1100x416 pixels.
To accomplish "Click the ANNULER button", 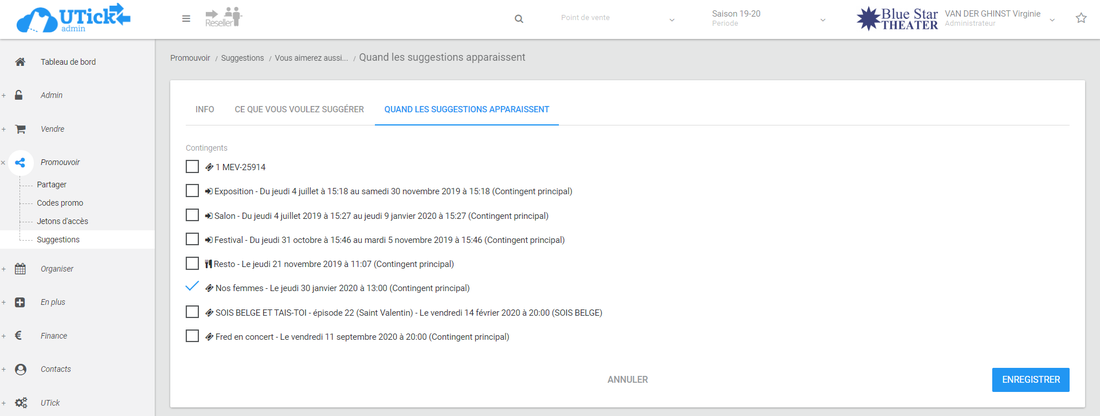I will 628,380.
